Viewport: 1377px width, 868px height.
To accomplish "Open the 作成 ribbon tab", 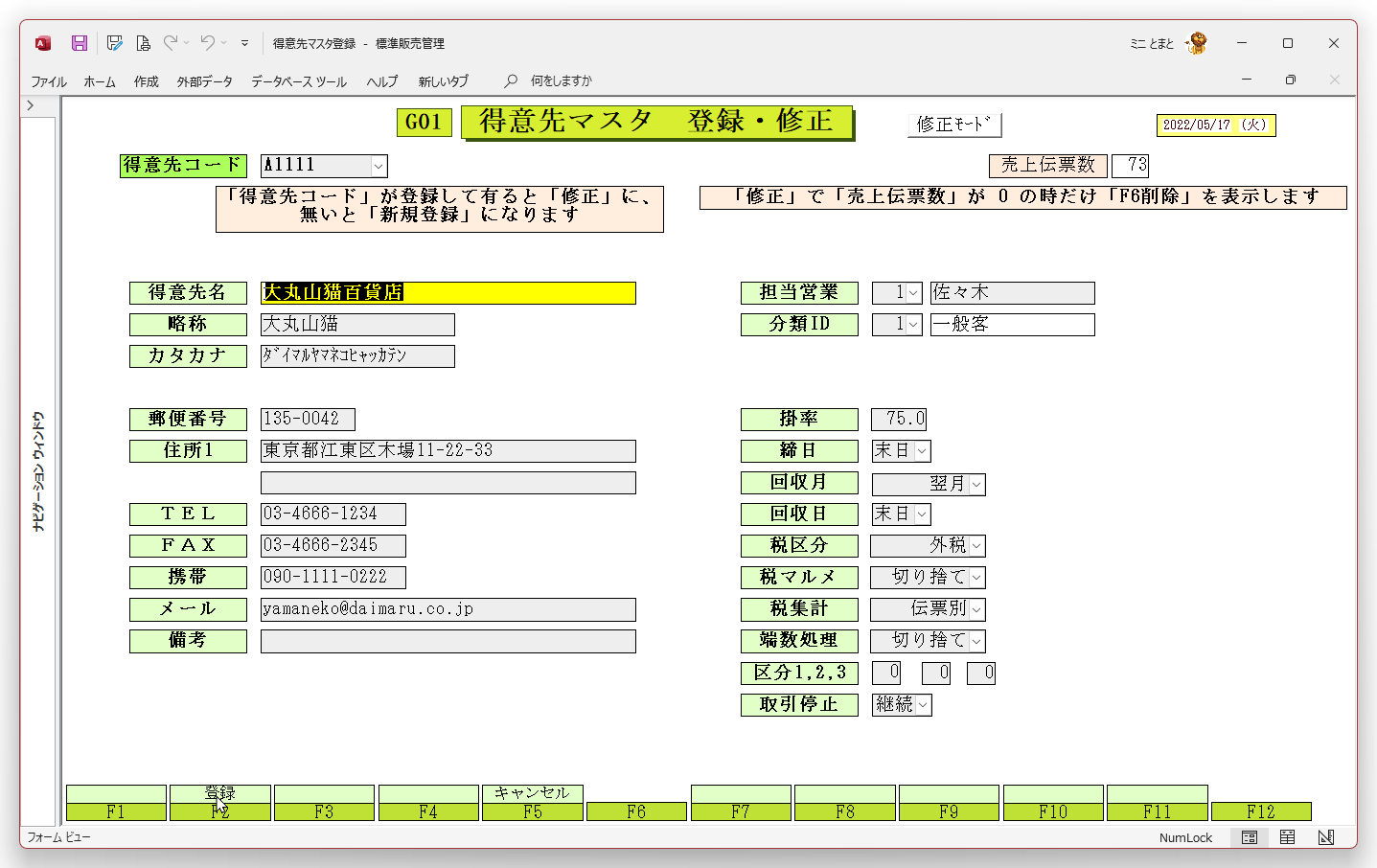I will (147, 81).
